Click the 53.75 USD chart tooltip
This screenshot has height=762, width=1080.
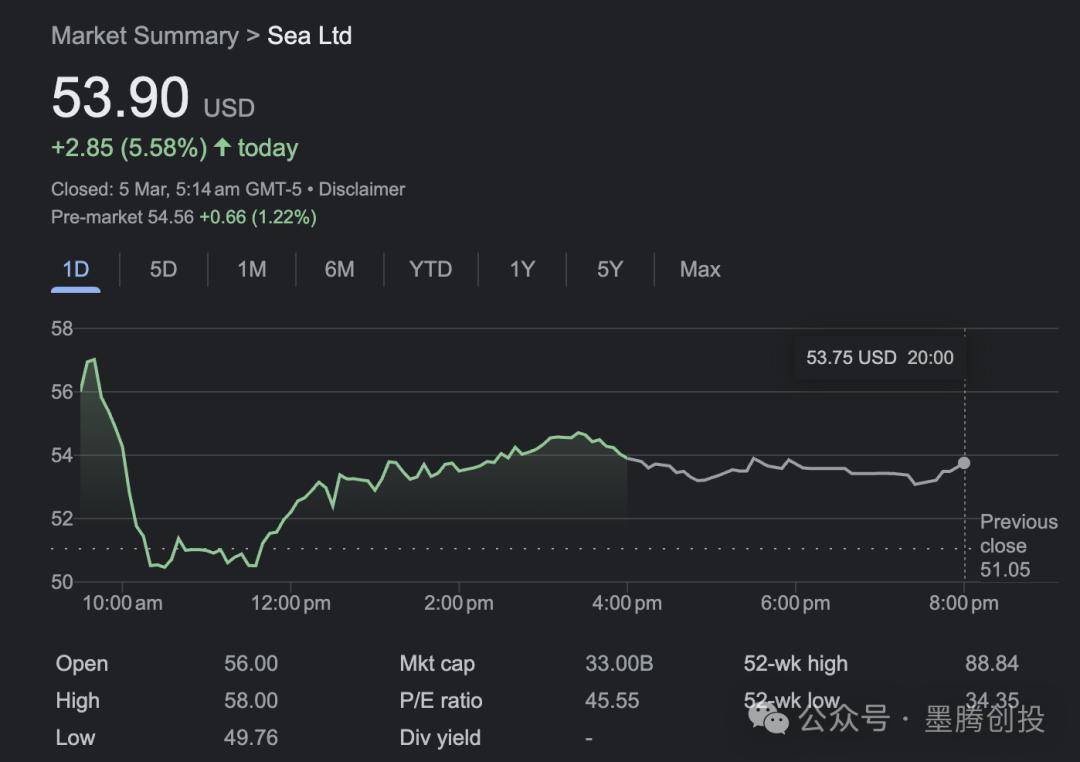[x=879, y=358]
